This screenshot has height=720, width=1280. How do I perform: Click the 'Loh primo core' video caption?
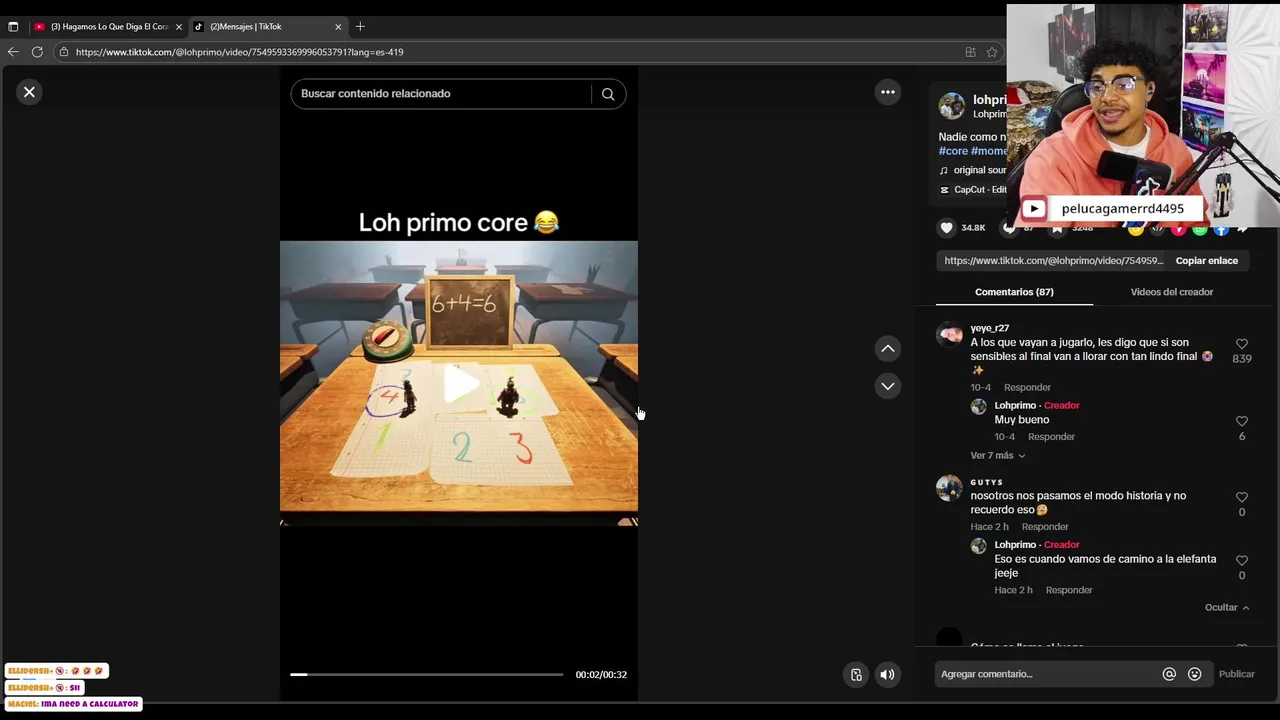click(459, 223)
